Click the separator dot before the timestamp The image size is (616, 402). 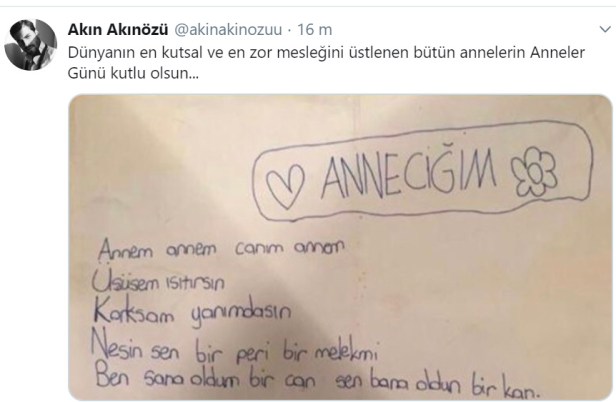290,30
